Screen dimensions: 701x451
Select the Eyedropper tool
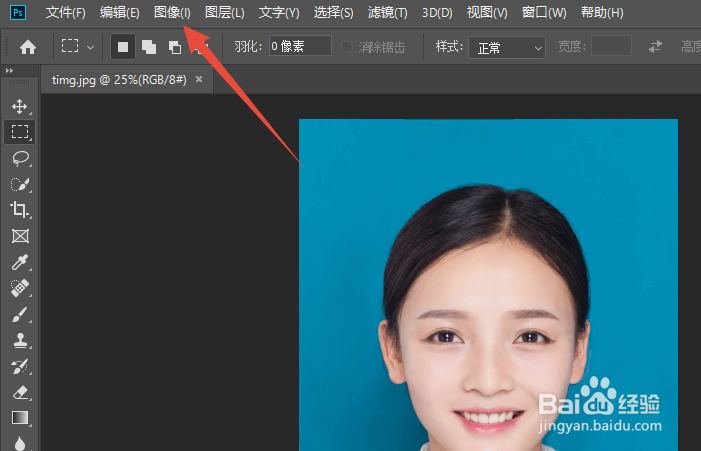tap(20, 262)
